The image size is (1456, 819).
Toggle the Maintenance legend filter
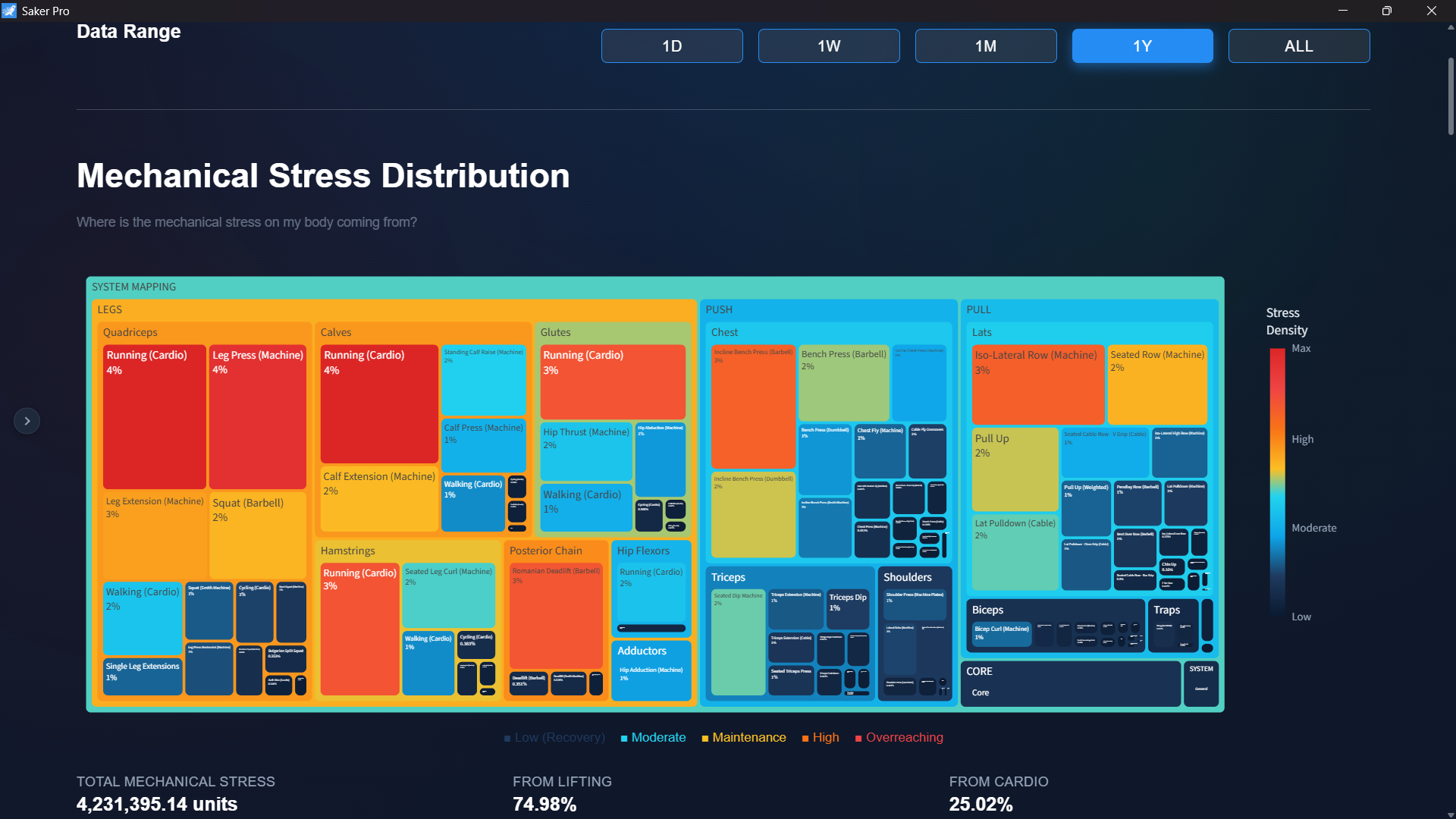coord(743,737)
